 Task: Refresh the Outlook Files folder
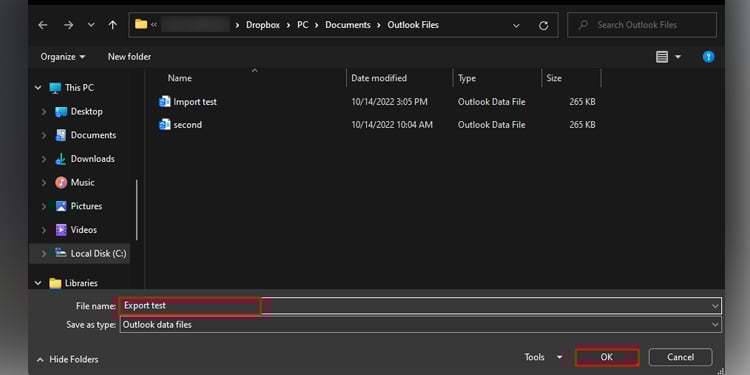pyautogui.click(x=543, y=25)
